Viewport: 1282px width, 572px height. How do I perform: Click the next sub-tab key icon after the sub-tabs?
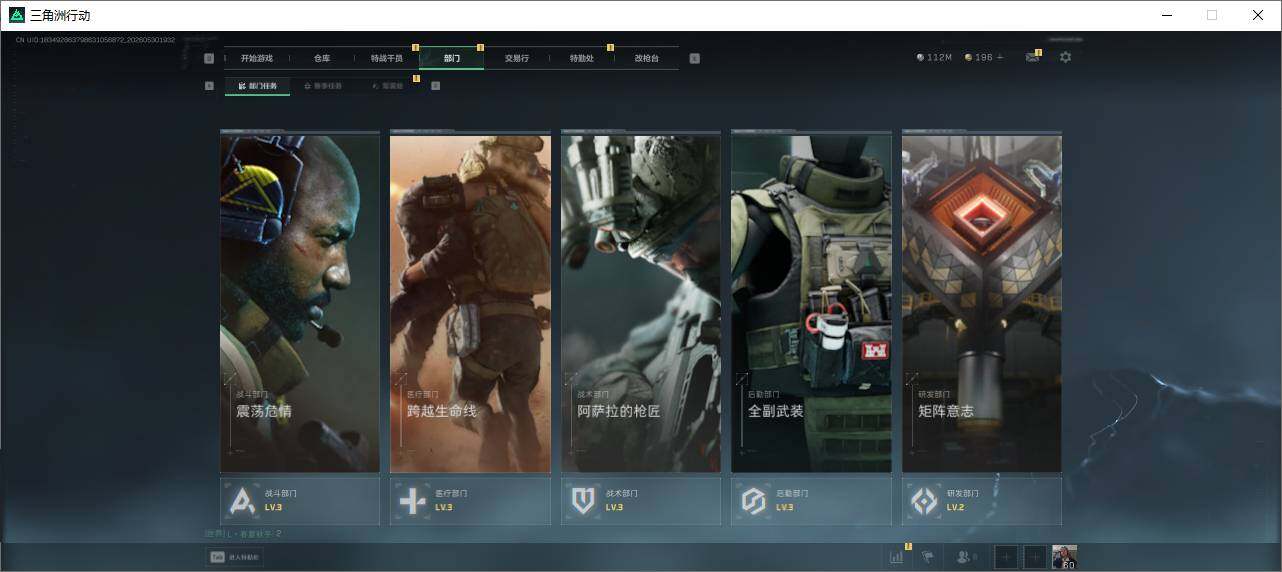click(435, 86)
